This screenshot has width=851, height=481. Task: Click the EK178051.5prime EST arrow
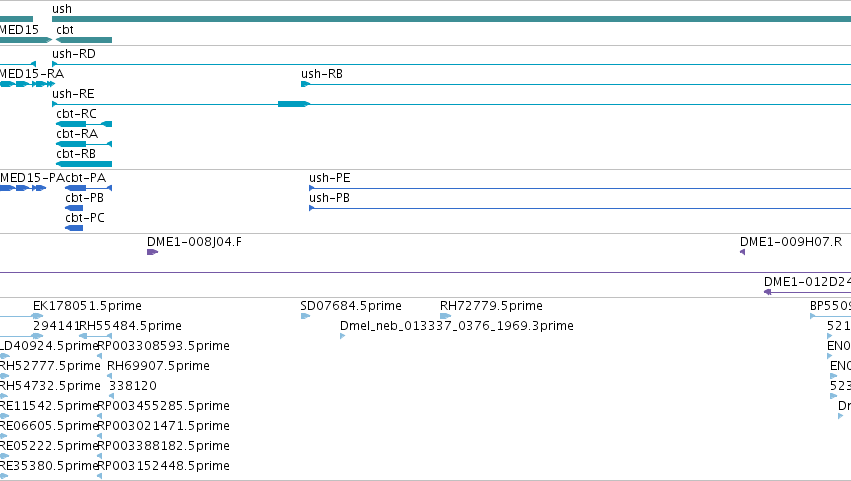[37, 316]
